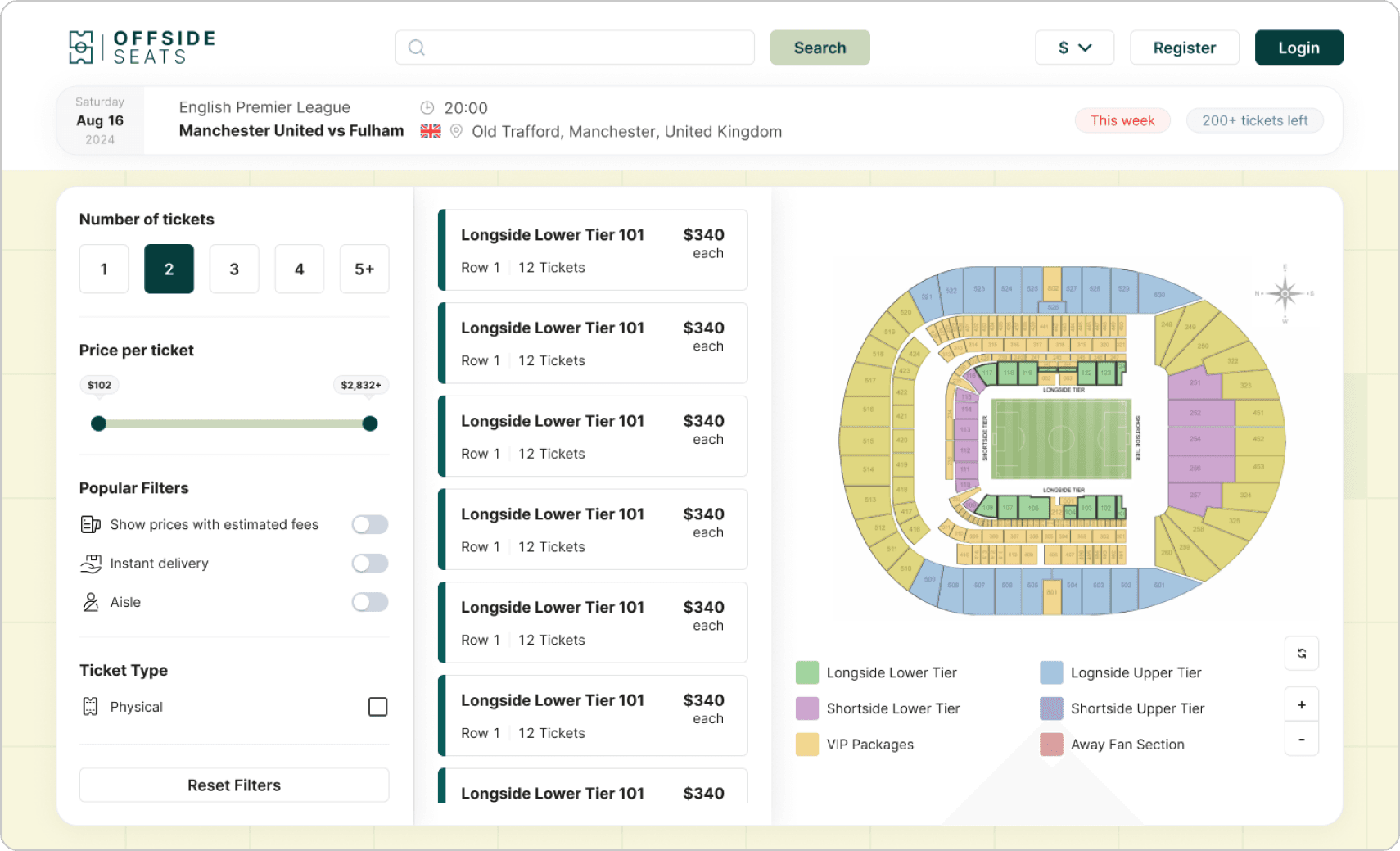Image resolution: width=1400 pixels, height=851 pixels.
Task: Check the Physical ticket type box
Action: pyautogui.click(x=377, y=707)
